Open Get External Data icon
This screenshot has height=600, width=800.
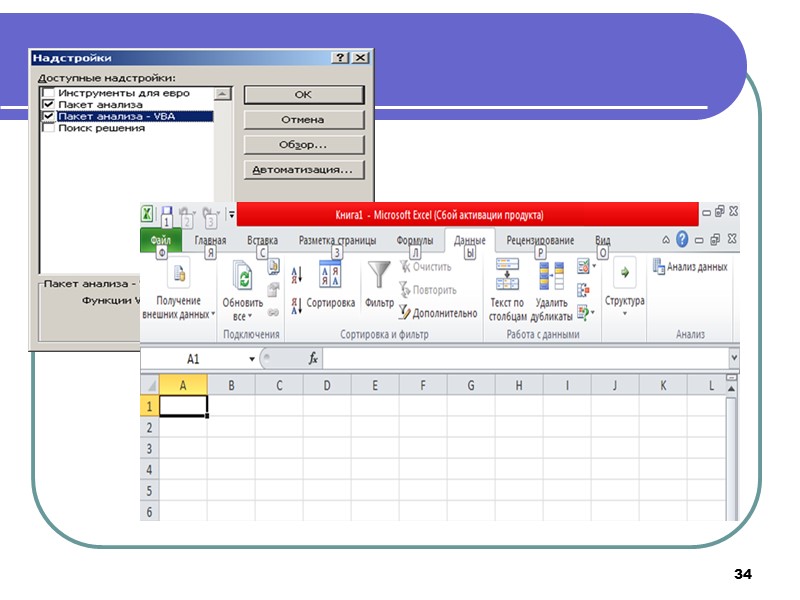tap(179, 273)
